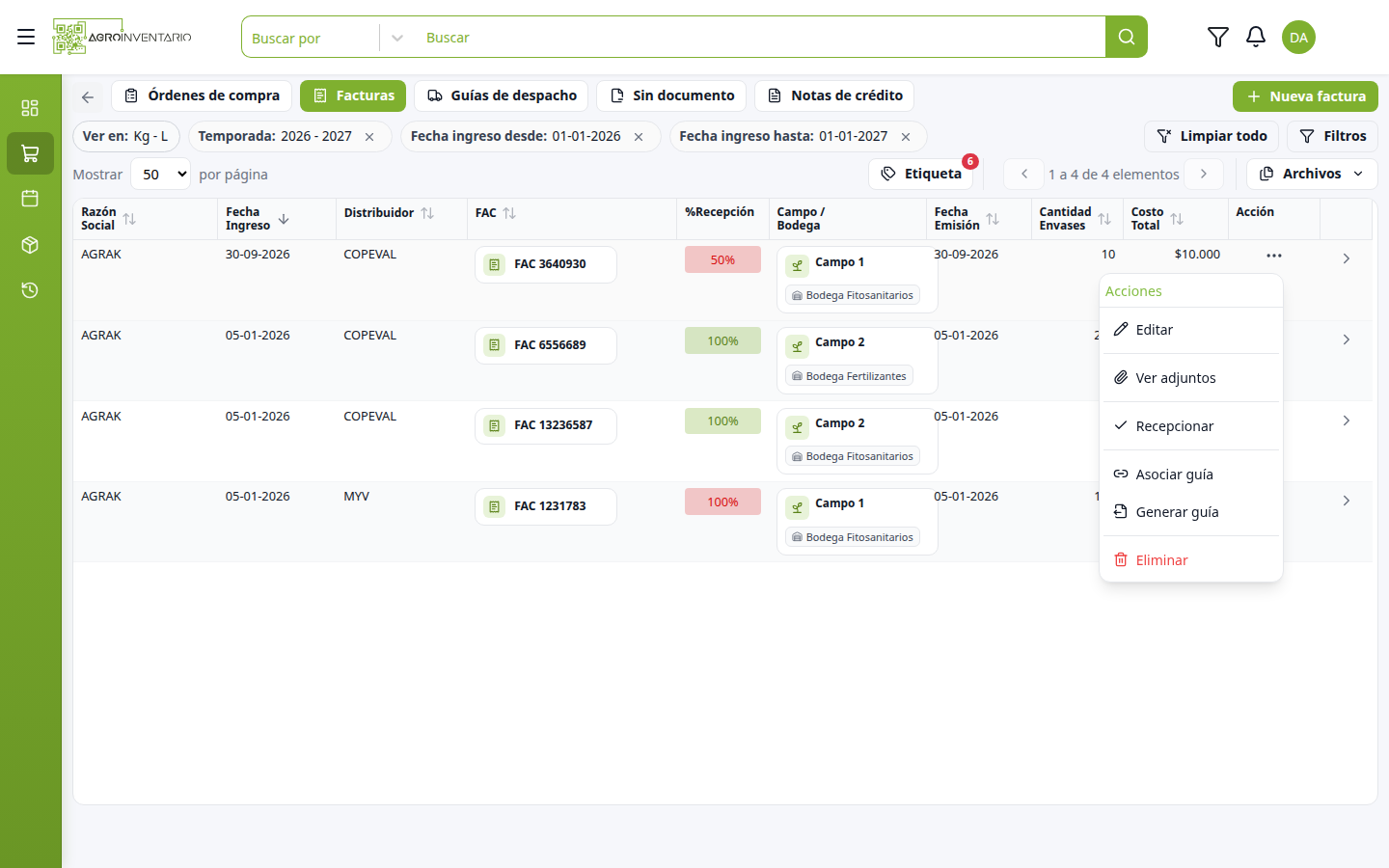
Task: Open the hamburger menu icon
Action: coord(26,37)
